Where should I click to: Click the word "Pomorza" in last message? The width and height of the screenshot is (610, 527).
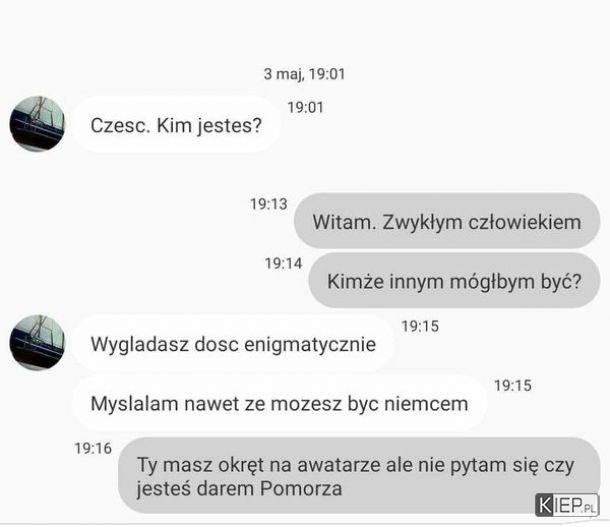(301, 489)
